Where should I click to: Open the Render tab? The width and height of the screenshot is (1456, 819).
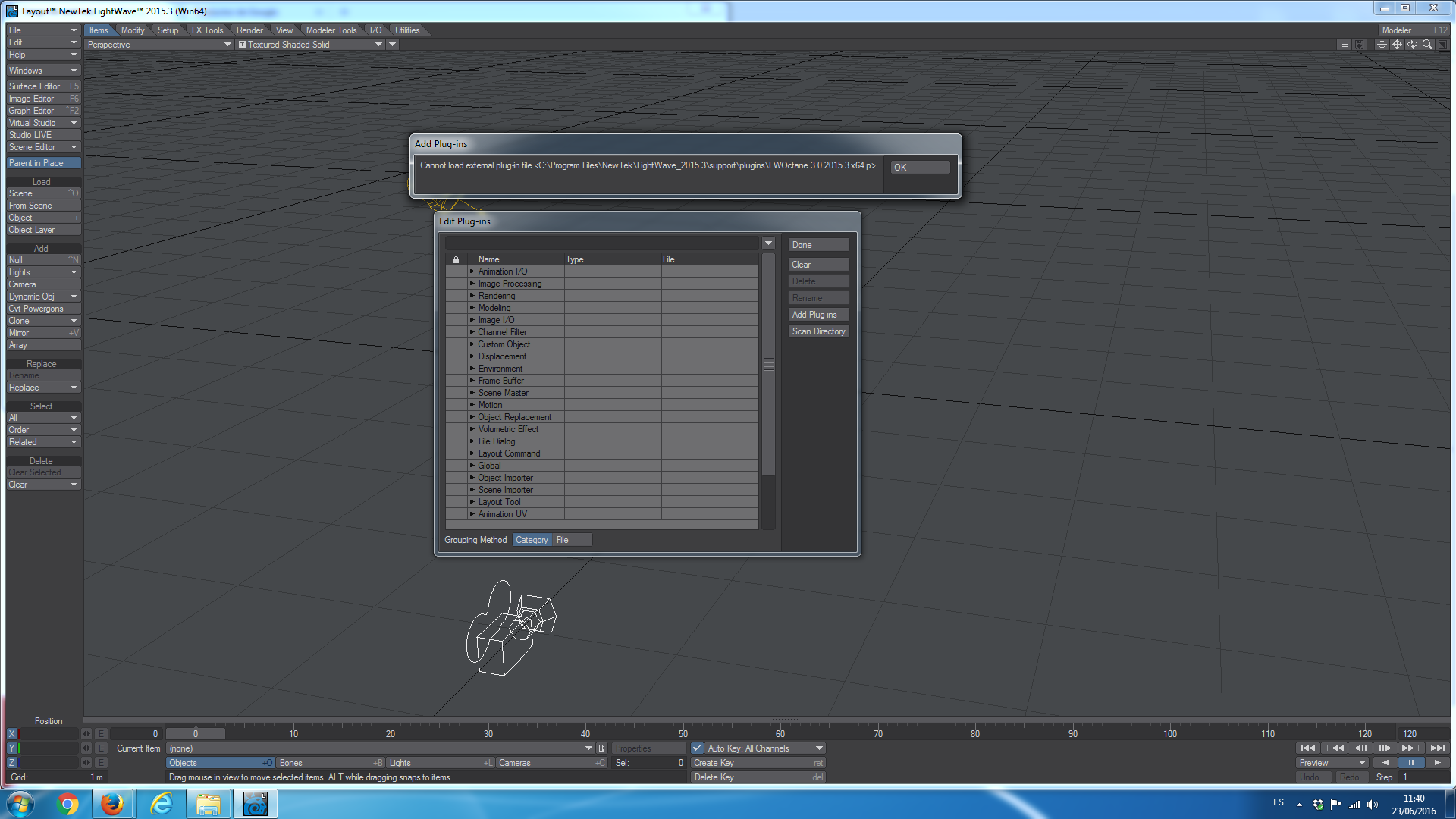pos(249,30)
